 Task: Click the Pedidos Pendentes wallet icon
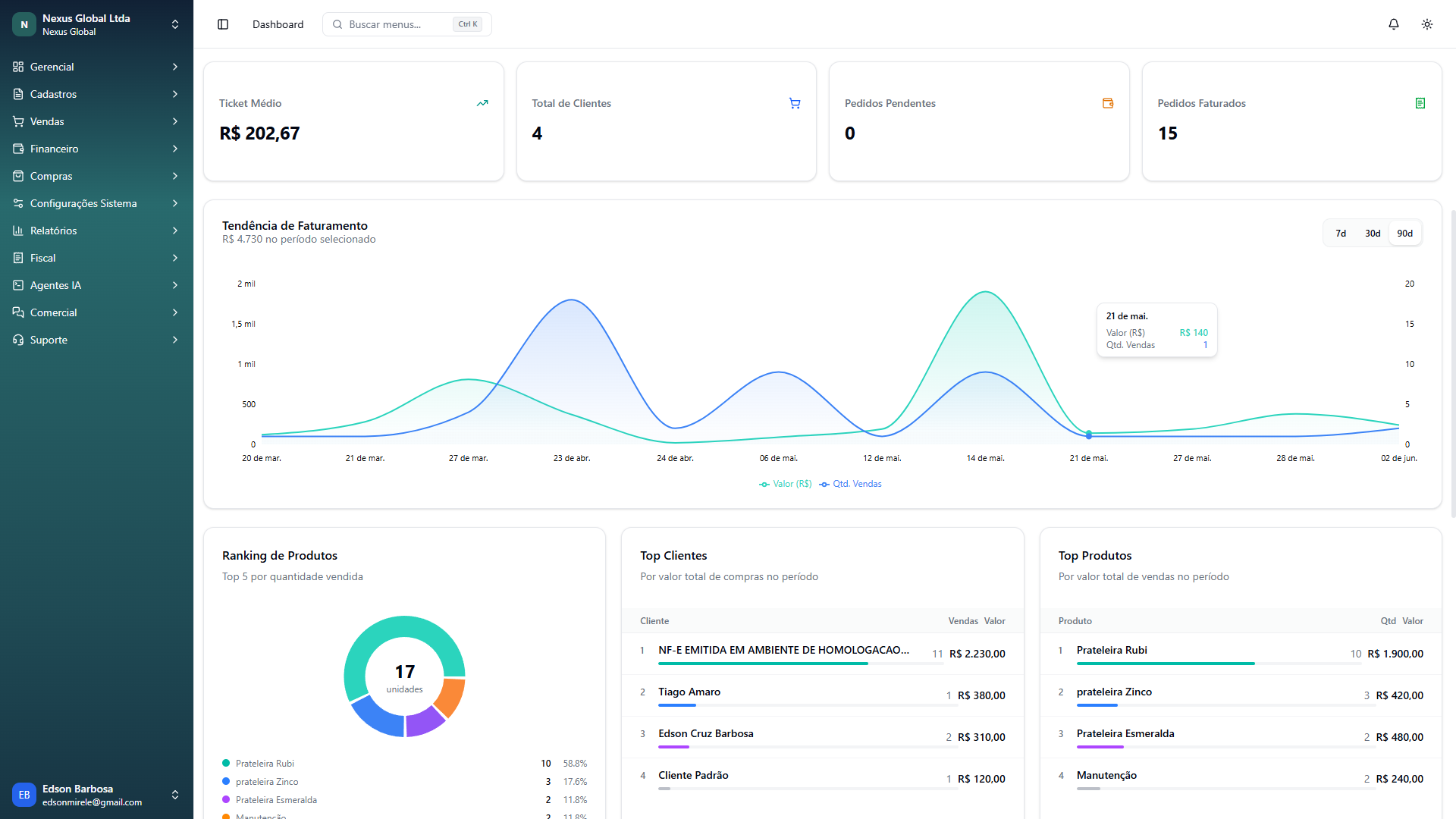[x=1108, y=103]
